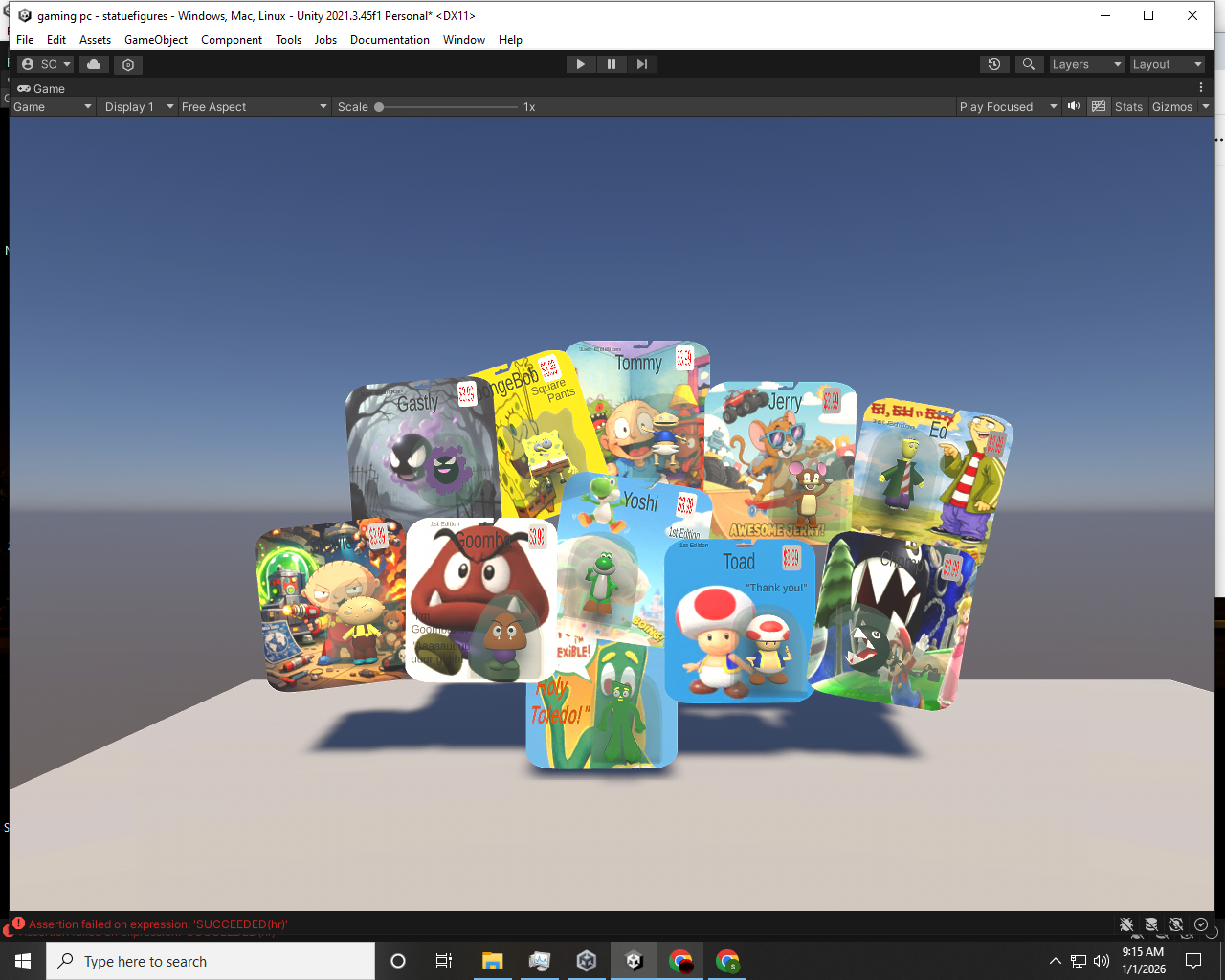Open the Tools menu
Screen dimensions: 1225x980
[x=288, y=40]
